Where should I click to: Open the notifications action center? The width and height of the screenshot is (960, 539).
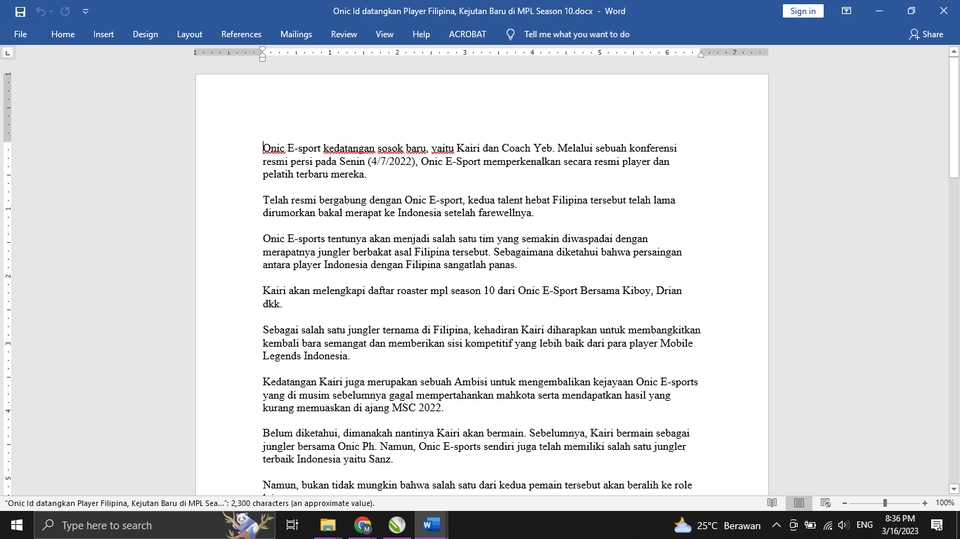click(x=937, y=525)
